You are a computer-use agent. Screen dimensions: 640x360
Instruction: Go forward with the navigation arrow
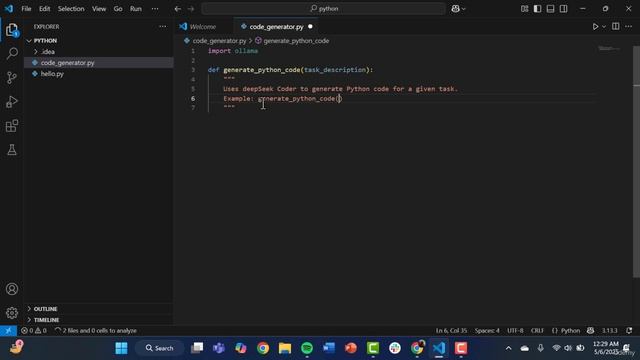pyautogui.click(x=191, y=9)
